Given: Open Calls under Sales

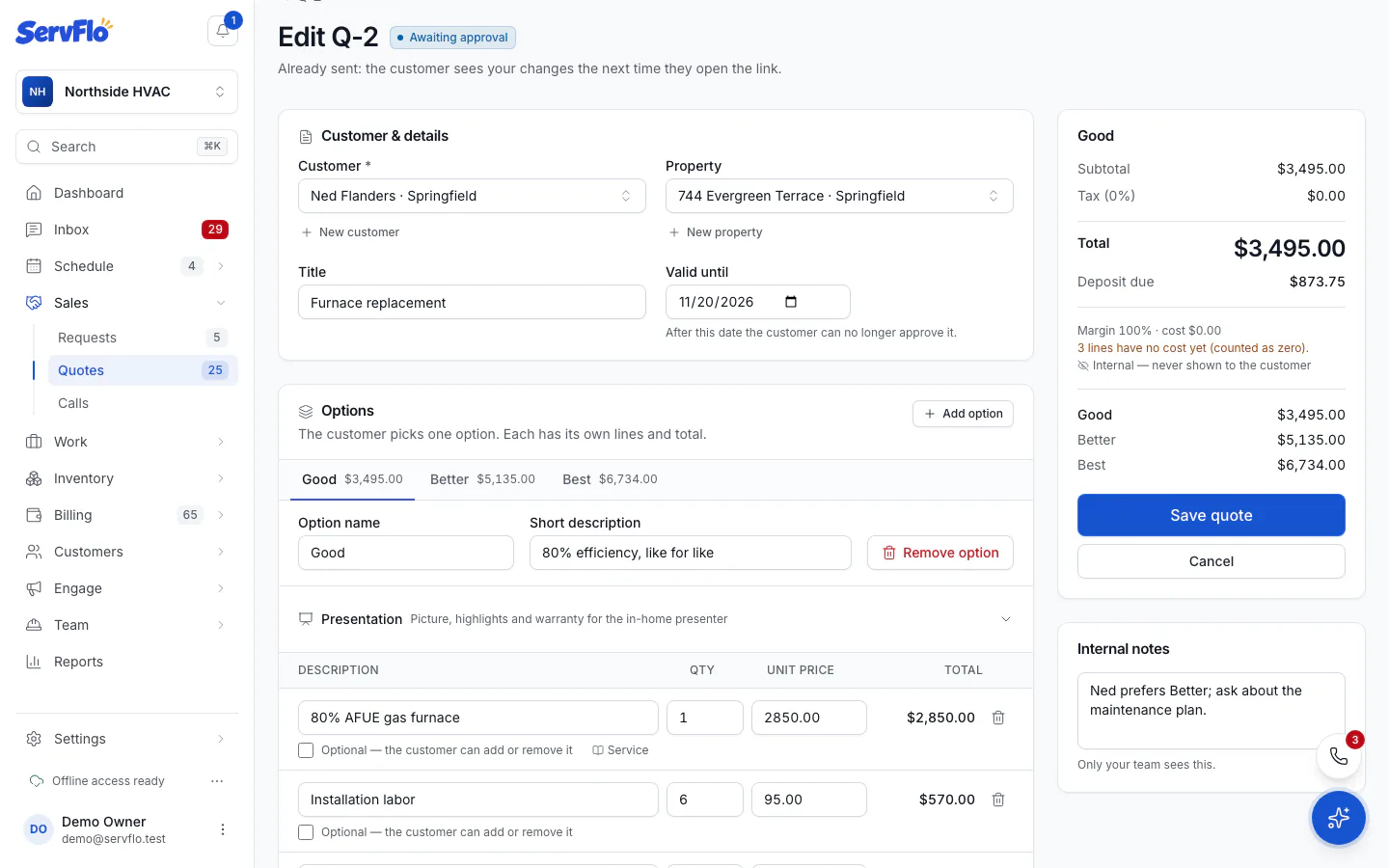Looking at the screenshot, I should [143, 403].
